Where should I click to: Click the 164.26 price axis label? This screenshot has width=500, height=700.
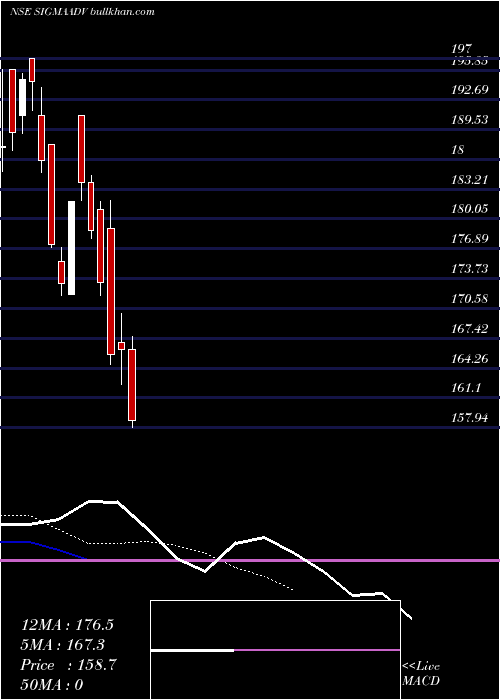pos(470,358)
